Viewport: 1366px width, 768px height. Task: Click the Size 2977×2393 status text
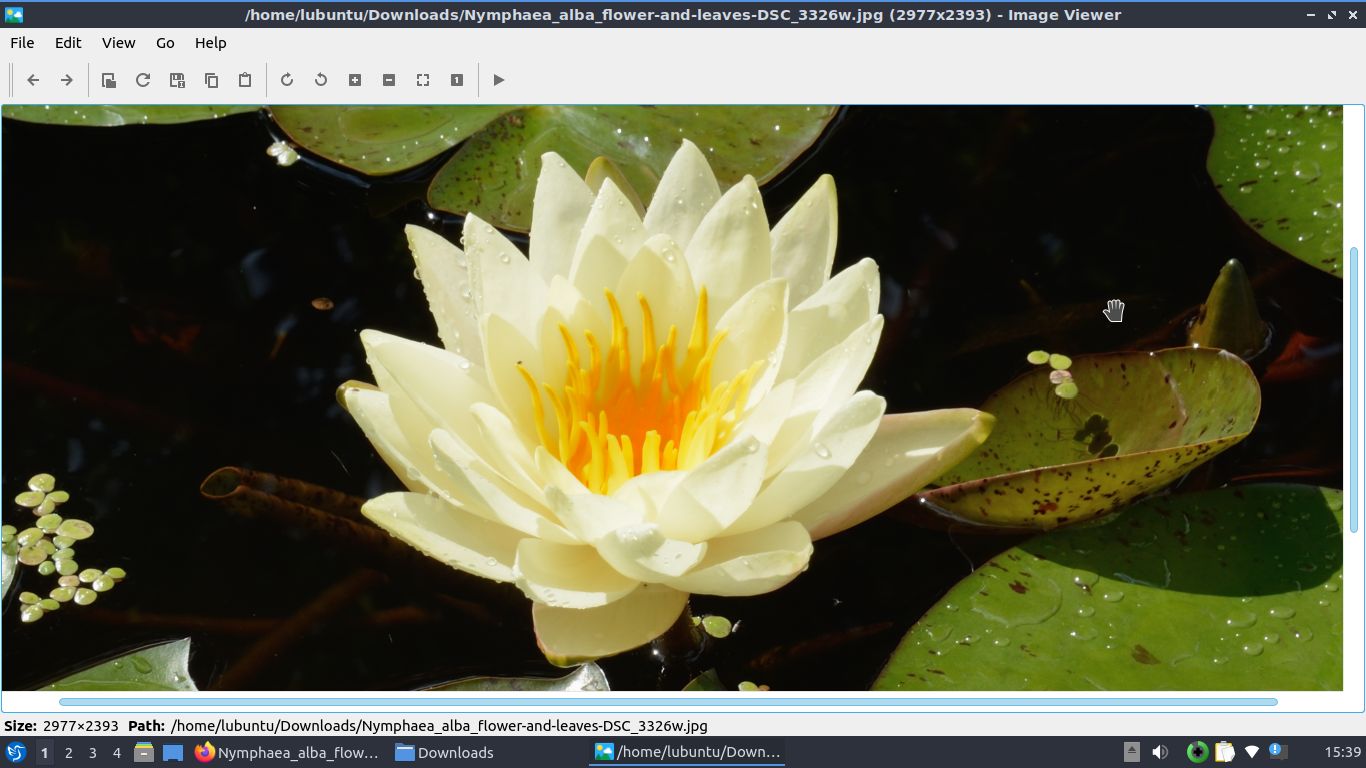point(62,726)
